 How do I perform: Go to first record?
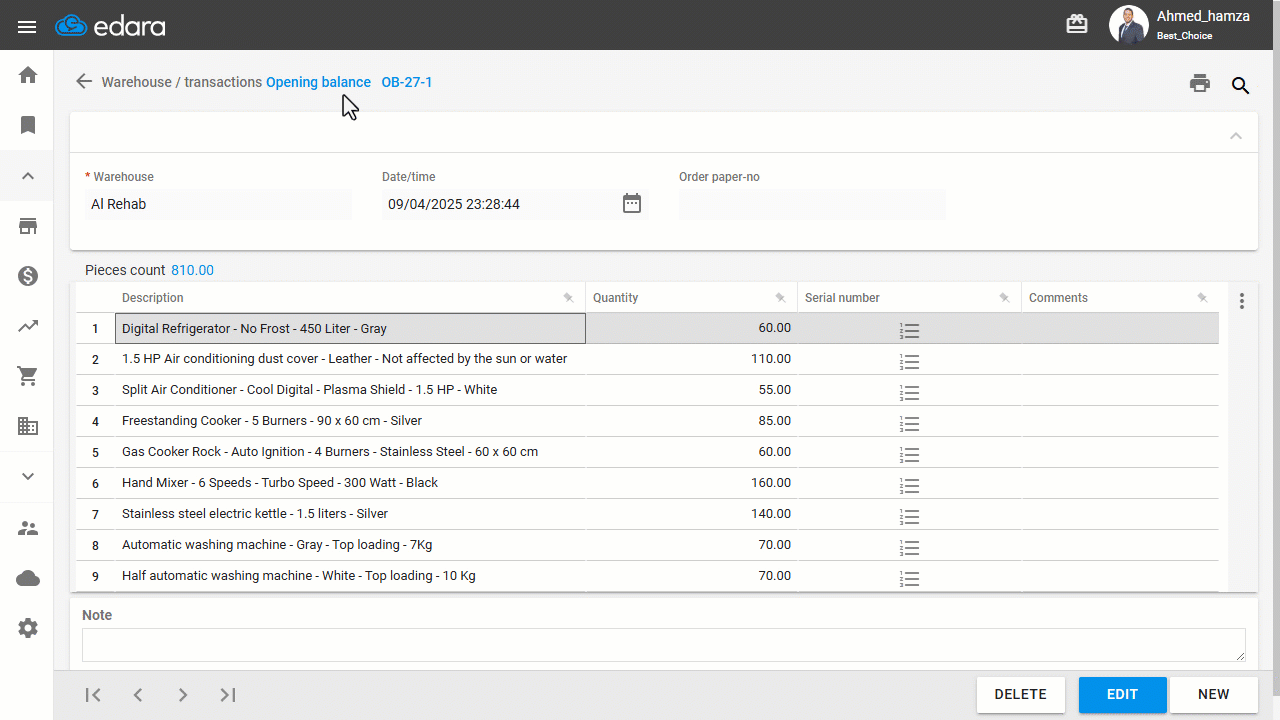click(93, 695)
